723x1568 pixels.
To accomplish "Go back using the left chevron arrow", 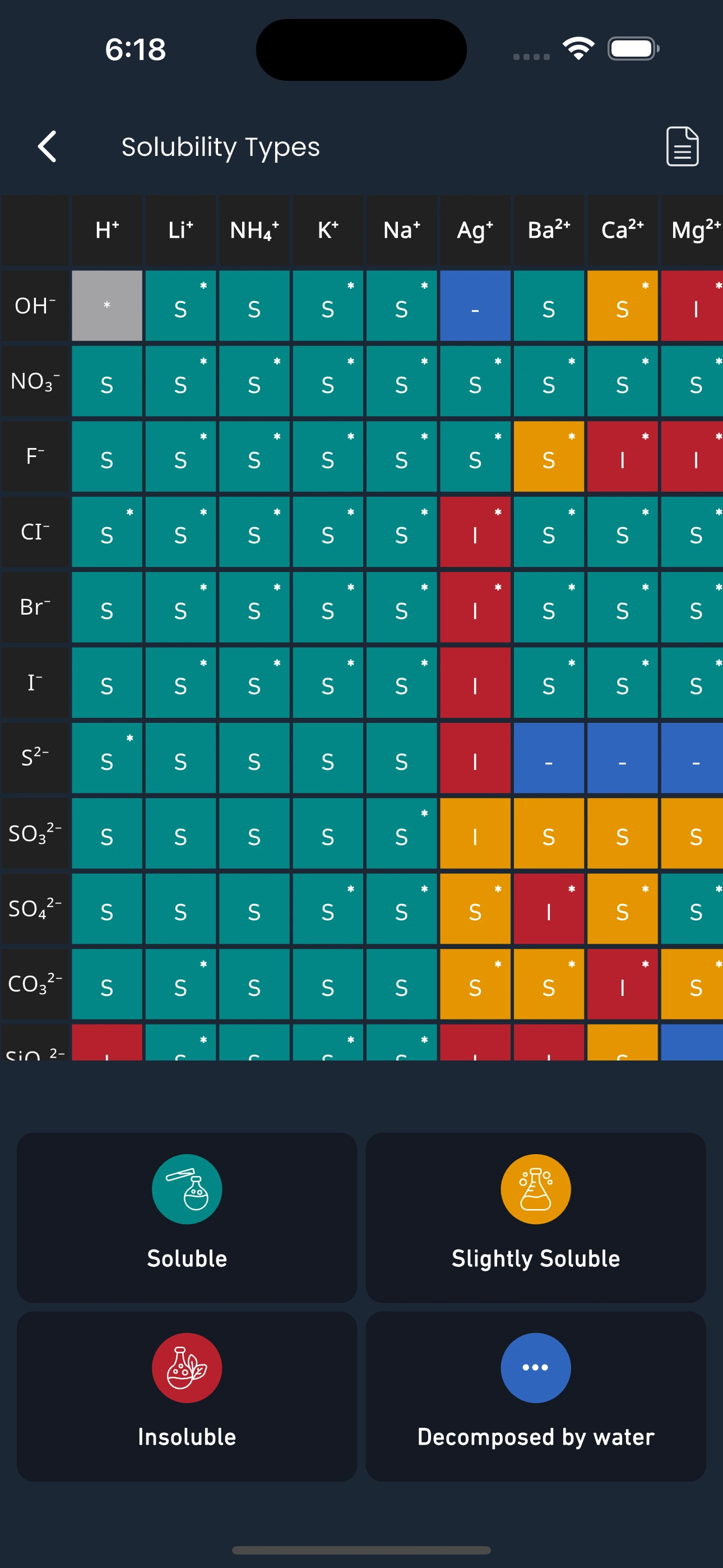I will tap(48, 146).
